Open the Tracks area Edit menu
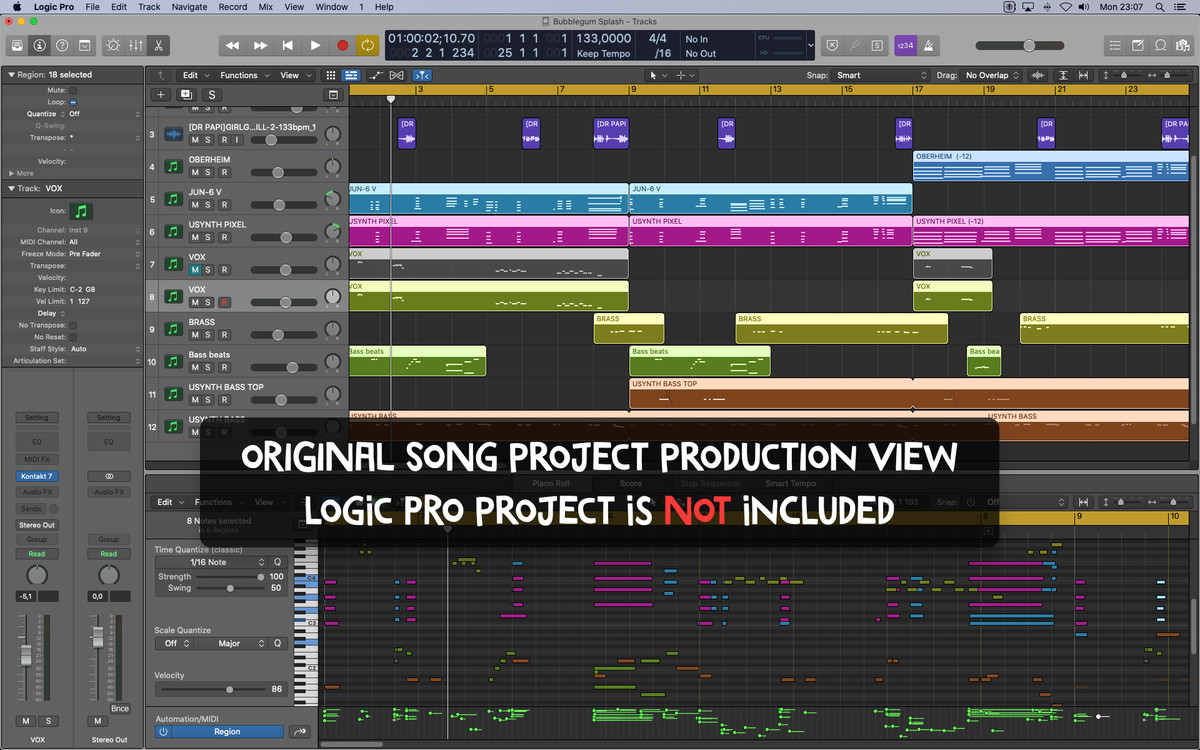 194,75
